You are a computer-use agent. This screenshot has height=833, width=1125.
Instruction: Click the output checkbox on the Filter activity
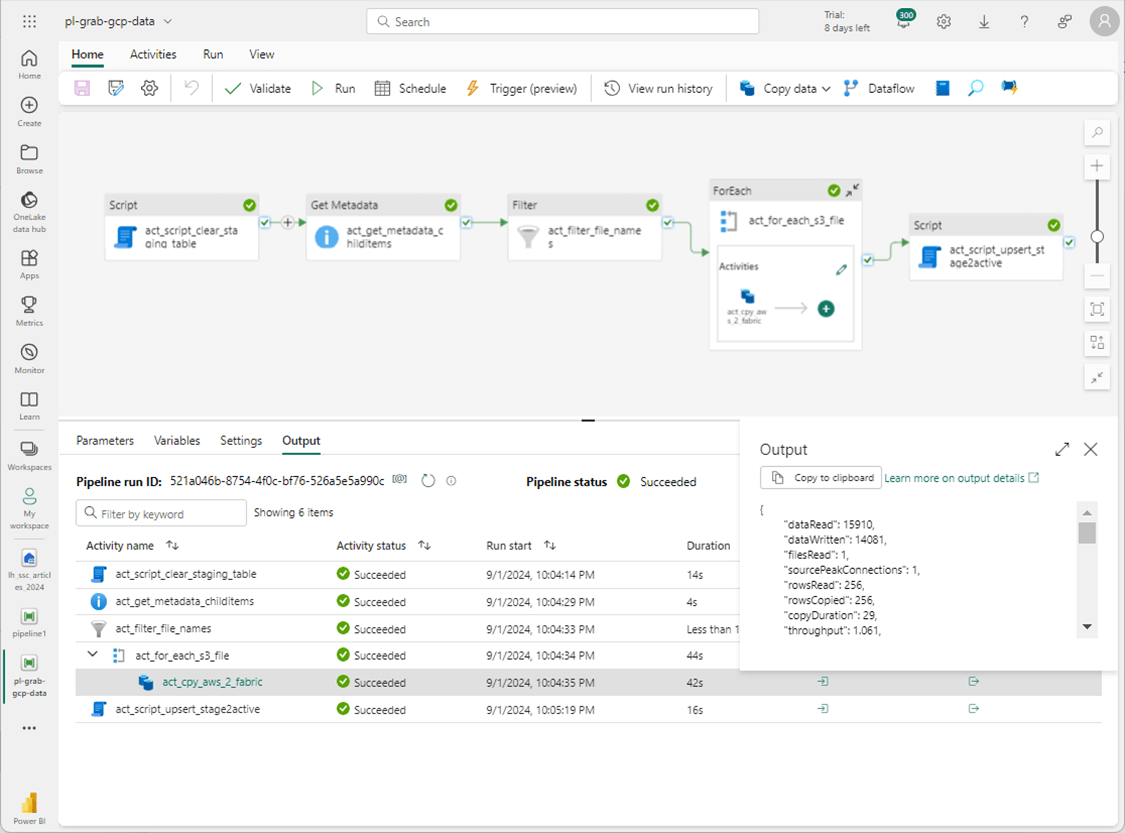pyautogui.click(x=668, y=223)
